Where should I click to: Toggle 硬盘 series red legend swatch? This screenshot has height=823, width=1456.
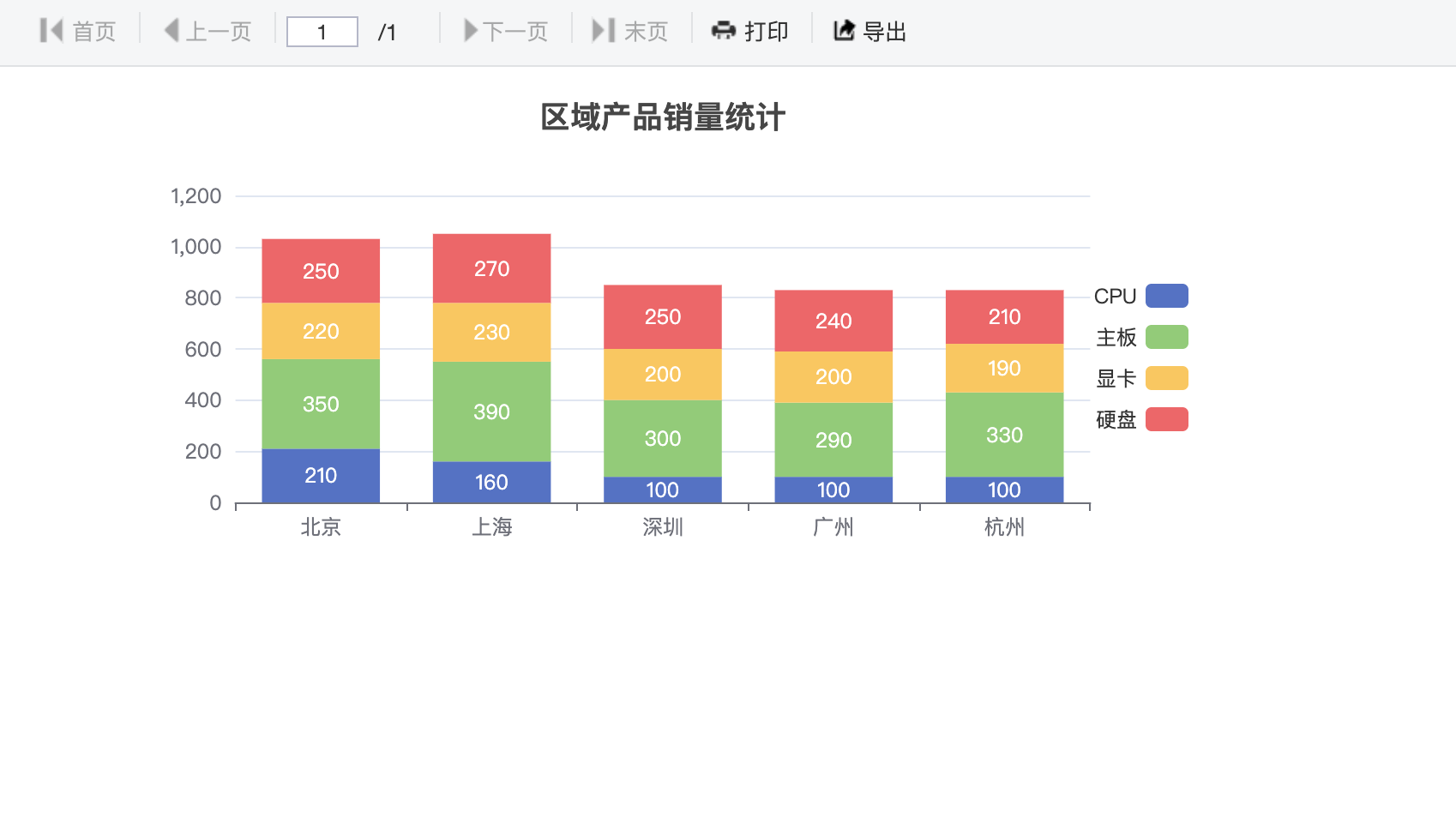pyautogui.click(x=1167, y=419)
